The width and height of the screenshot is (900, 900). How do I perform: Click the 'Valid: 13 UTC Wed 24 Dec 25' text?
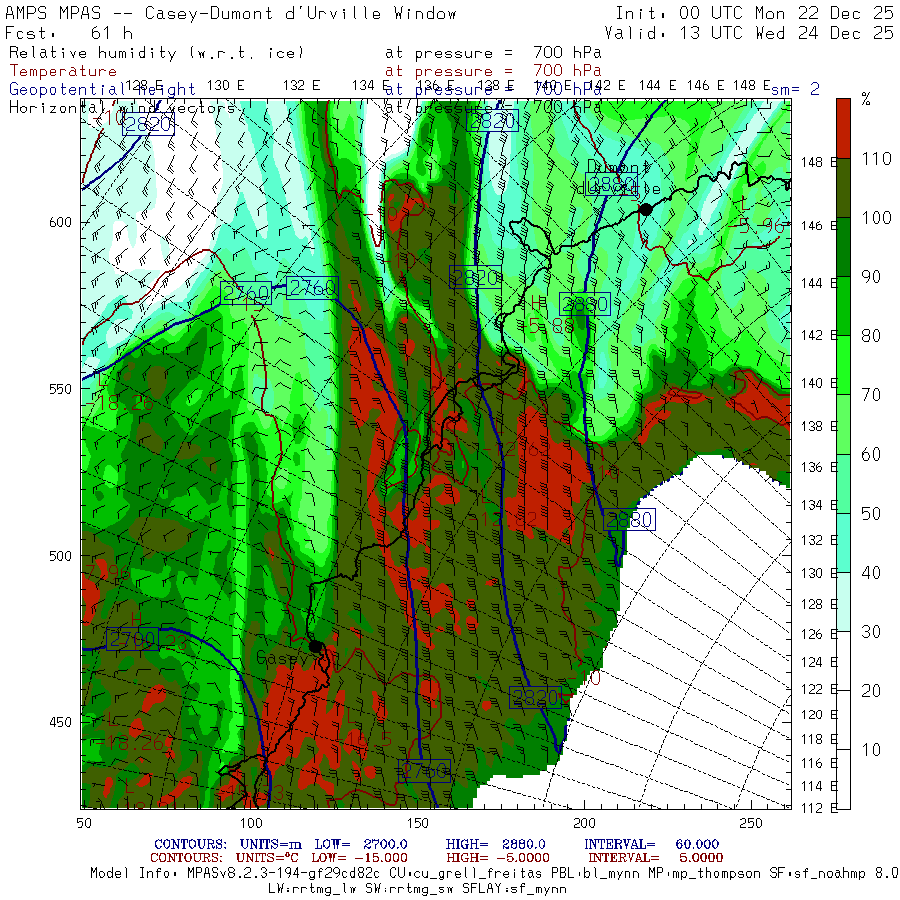coord(749,33)
